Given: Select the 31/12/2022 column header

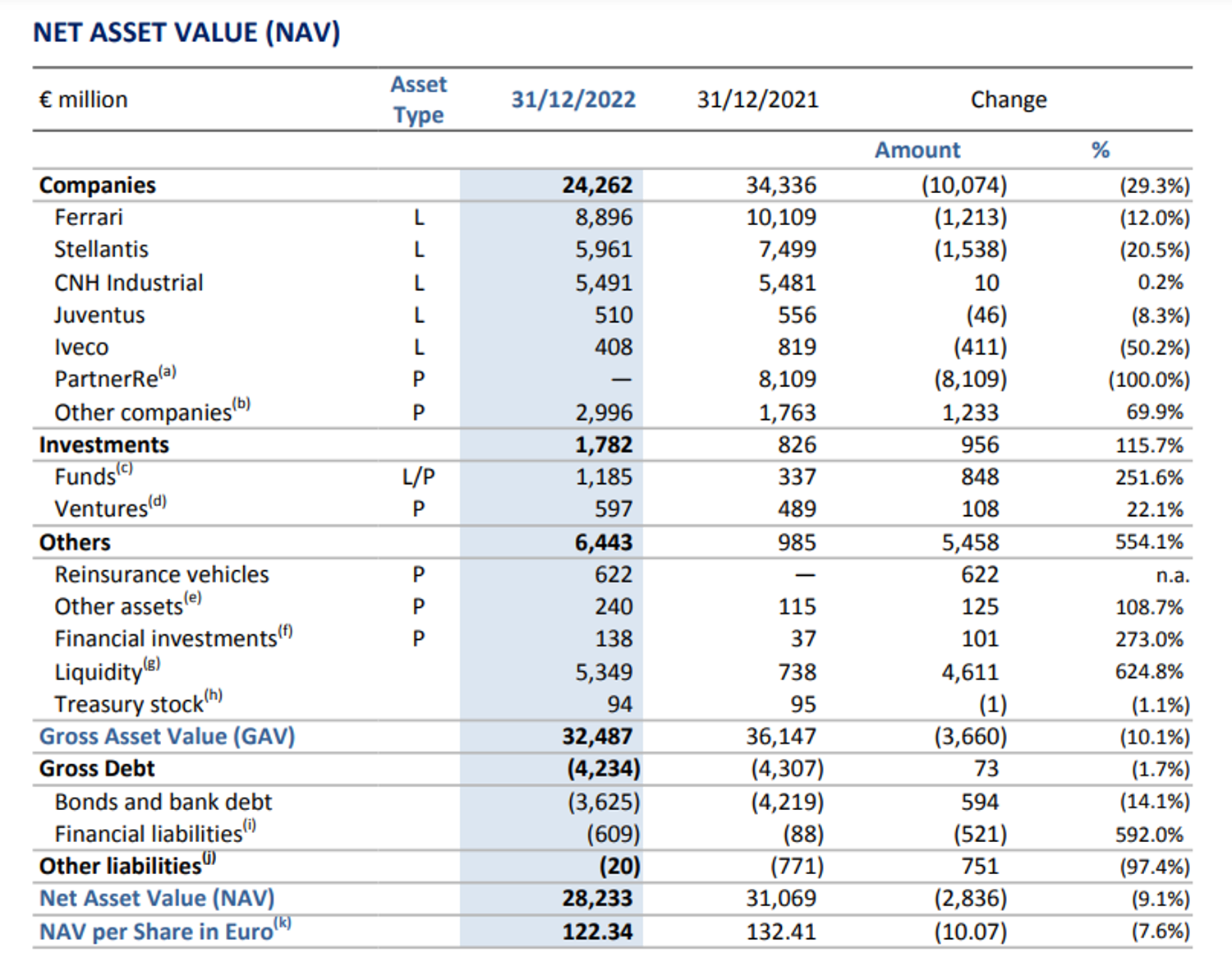Looking at the screenshot, I should tap(573, 99).
